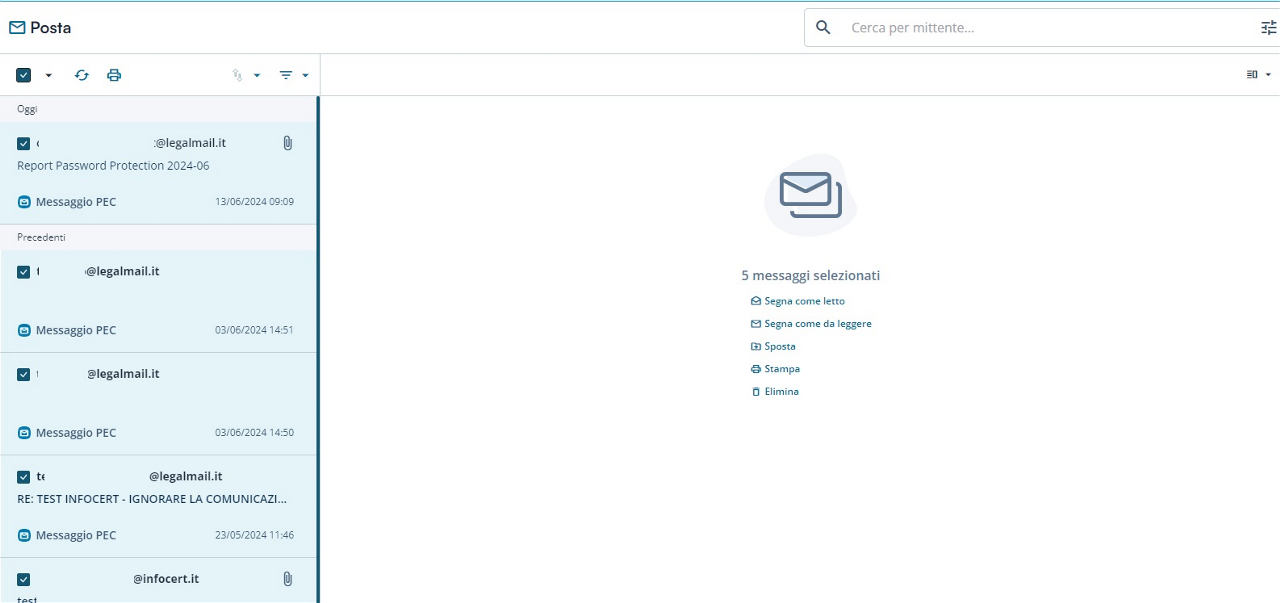Choose Segna come letto action
Screen dimensions: 1280x603
coord(804,301)
